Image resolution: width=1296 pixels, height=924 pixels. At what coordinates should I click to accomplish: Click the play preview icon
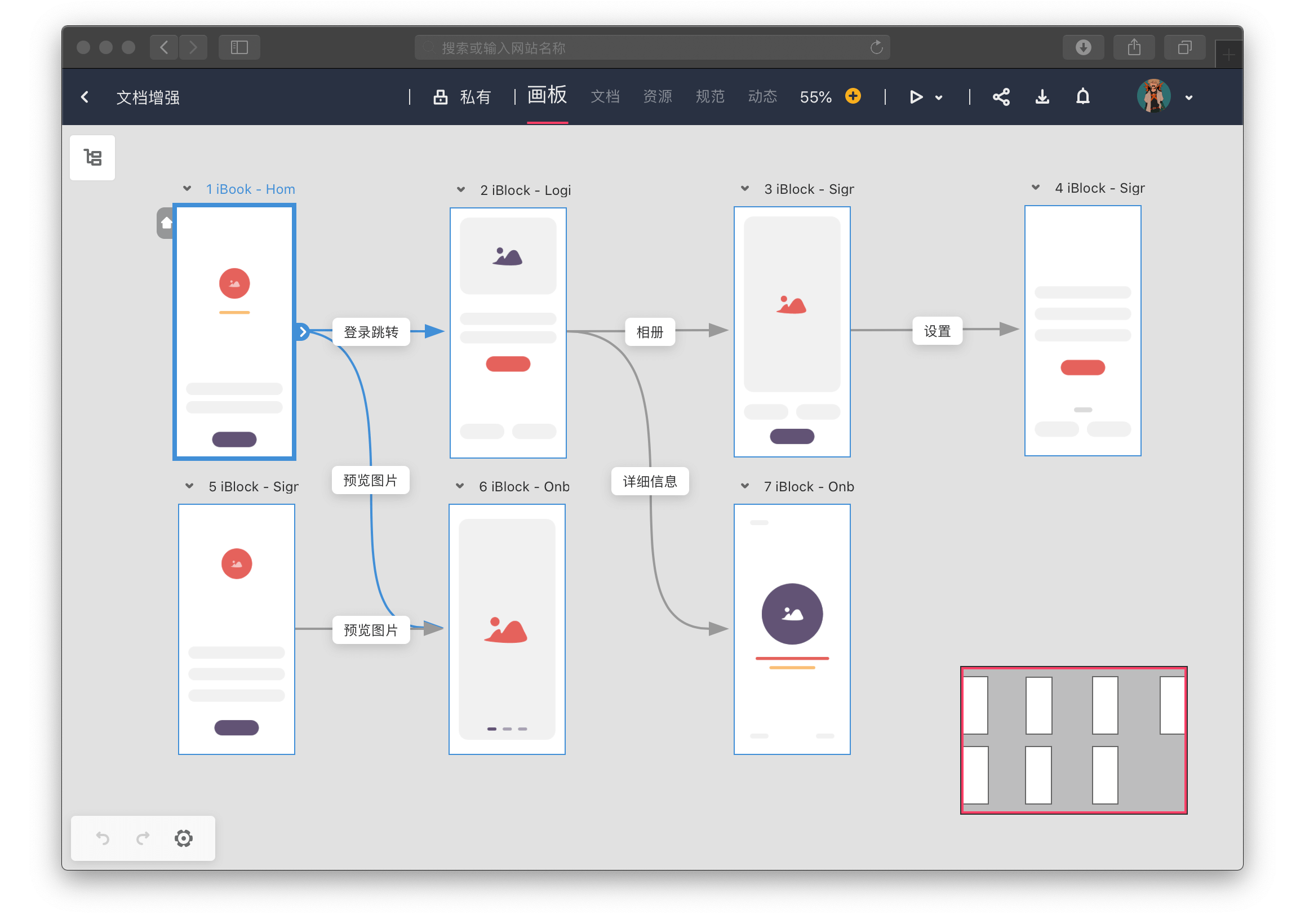pyautogui.click(x=916, y=97)
